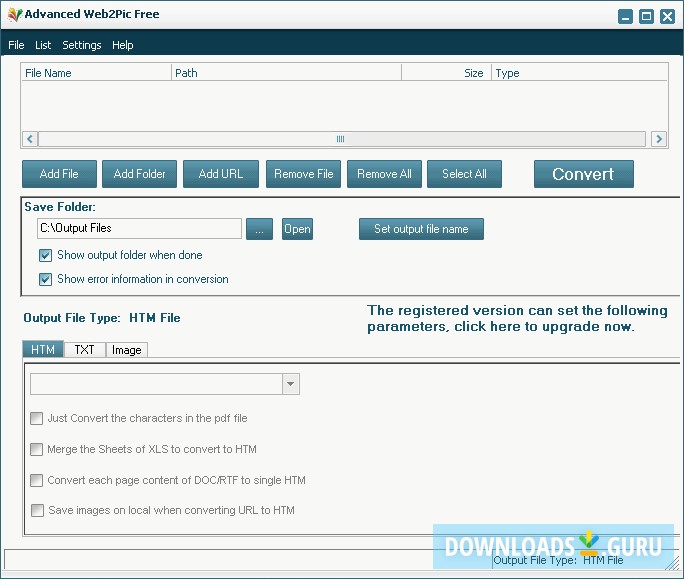Open the Settings menu
This screenshot has height=579, width=684.
pos(82,45)
